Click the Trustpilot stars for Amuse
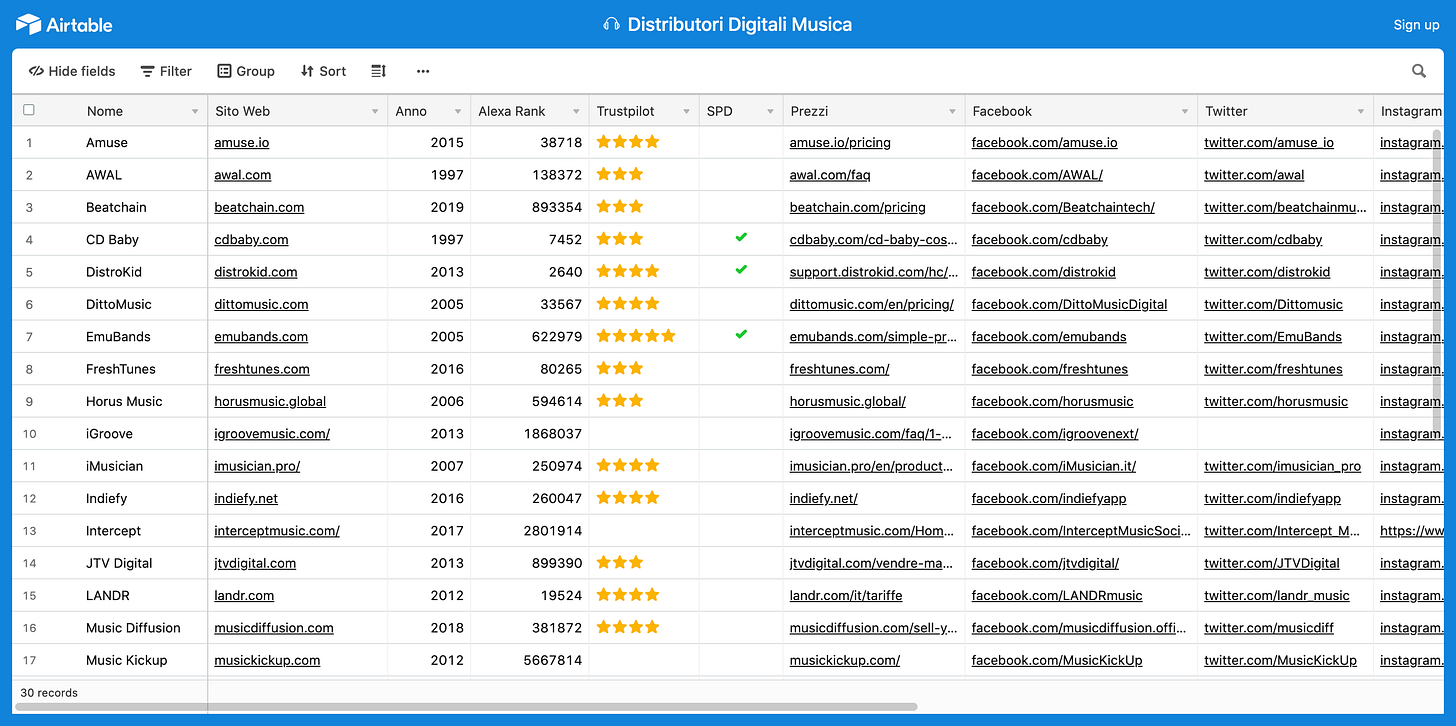Viewport: 1456px width, 726px height. tap(628, 142)
